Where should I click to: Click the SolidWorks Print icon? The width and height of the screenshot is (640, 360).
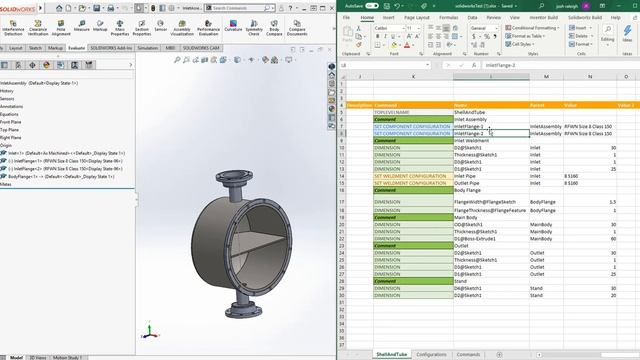point(110,8)
